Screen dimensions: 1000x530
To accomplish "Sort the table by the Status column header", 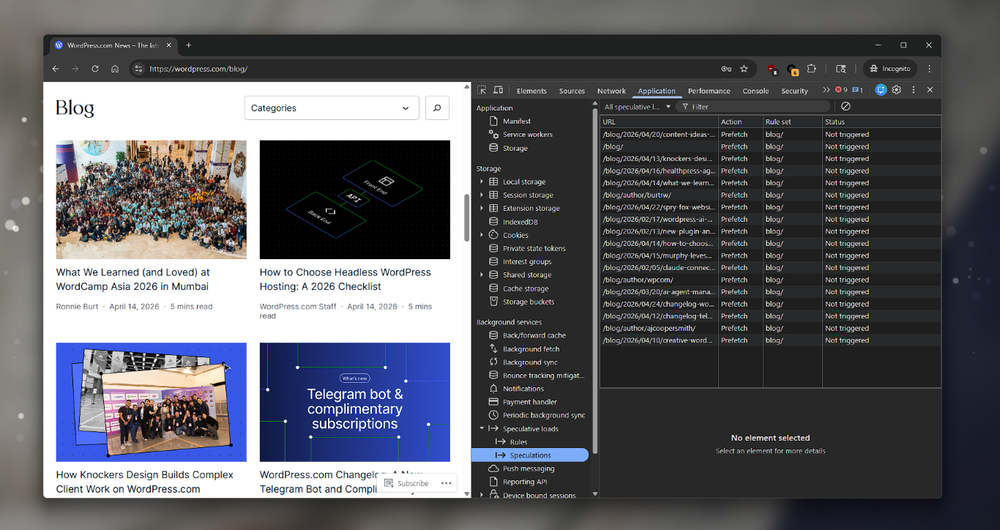I will coord(881,122).
